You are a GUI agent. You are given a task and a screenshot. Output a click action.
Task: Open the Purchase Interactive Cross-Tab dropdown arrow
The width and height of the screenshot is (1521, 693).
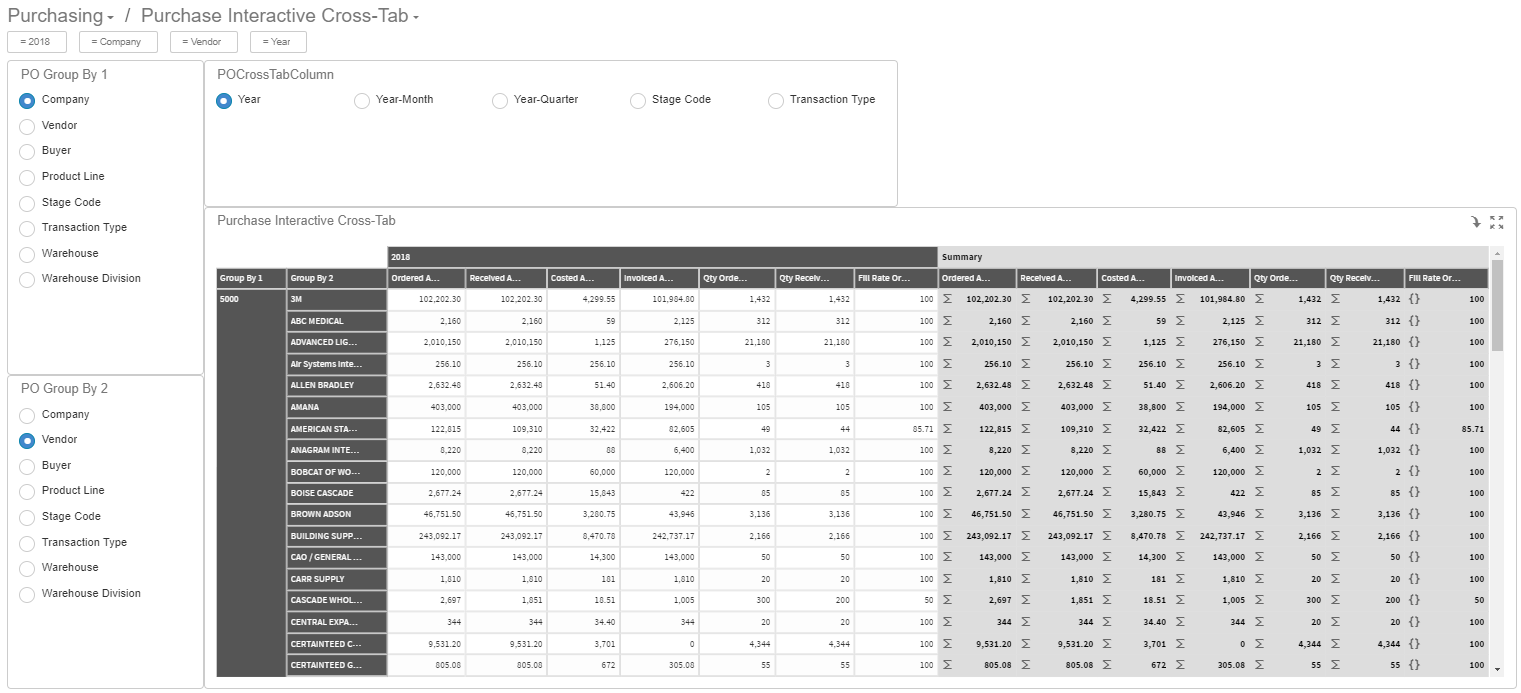414,16
